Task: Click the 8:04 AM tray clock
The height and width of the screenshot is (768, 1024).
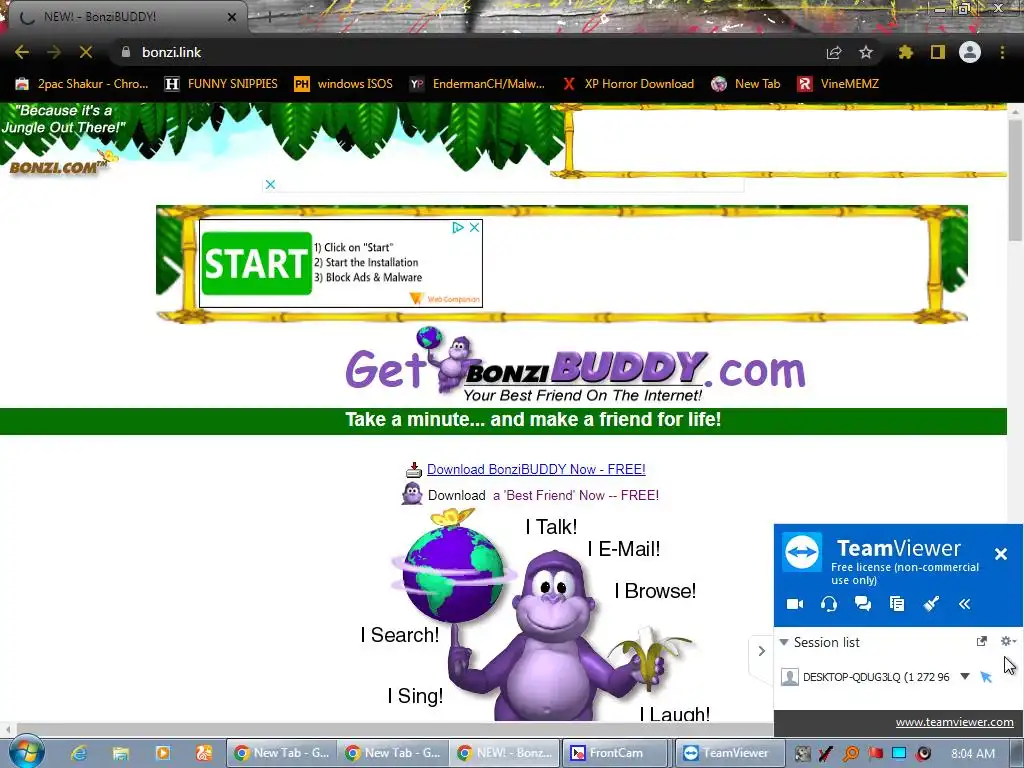Action: point(972,753)
